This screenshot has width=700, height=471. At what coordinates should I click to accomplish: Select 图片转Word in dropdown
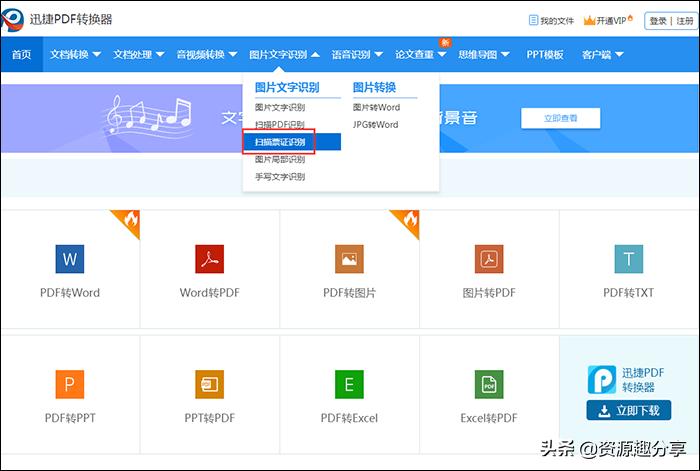point(376,107)
